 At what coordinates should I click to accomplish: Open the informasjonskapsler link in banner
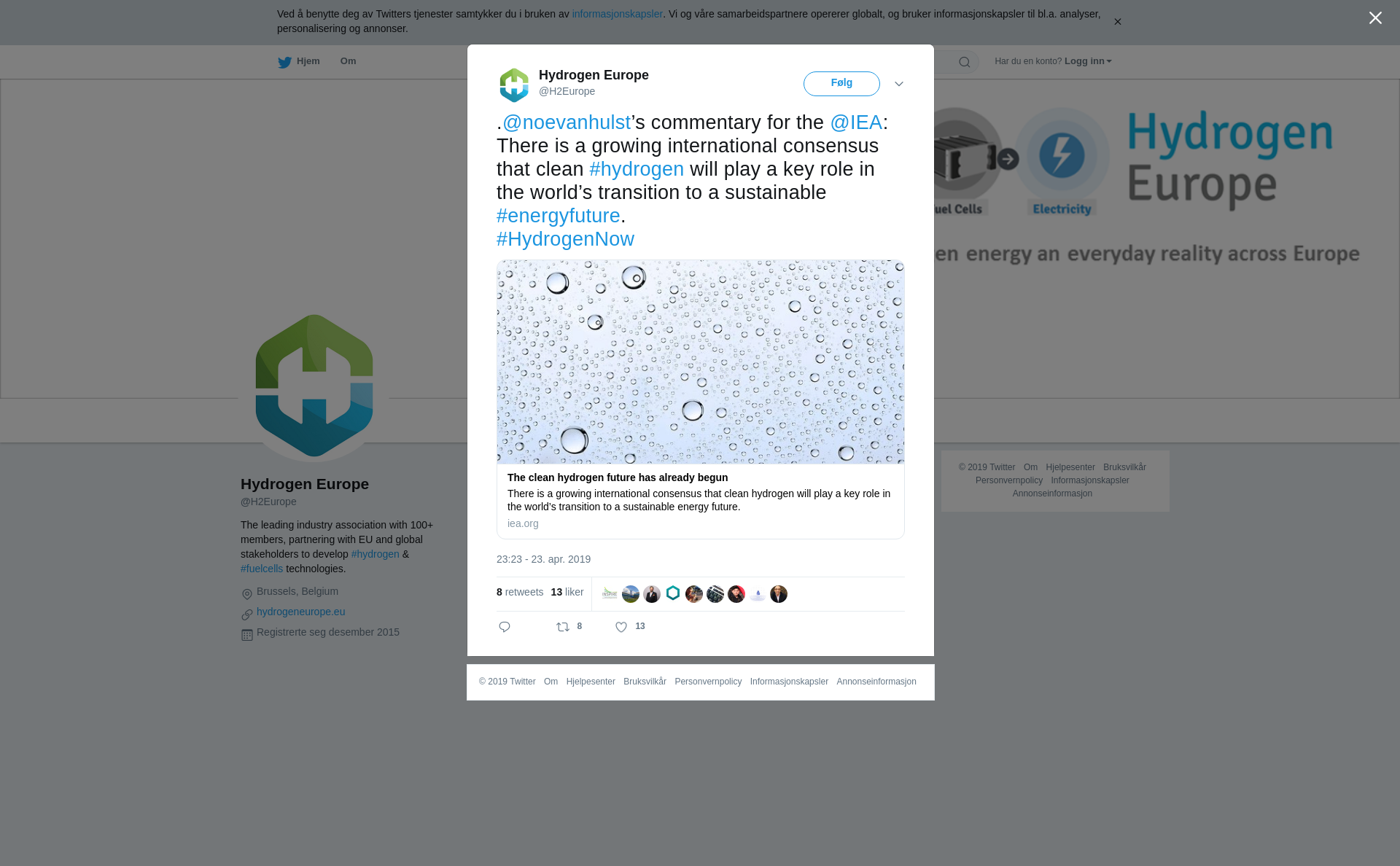coord(617,14)
